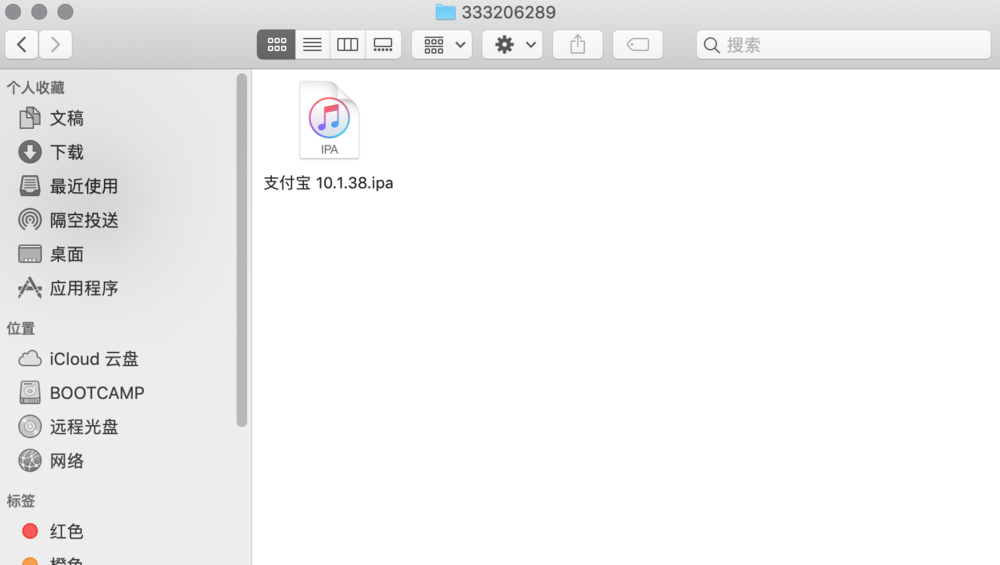Switch to icon view
The image size is (1000, 565).
click(276, 45)
